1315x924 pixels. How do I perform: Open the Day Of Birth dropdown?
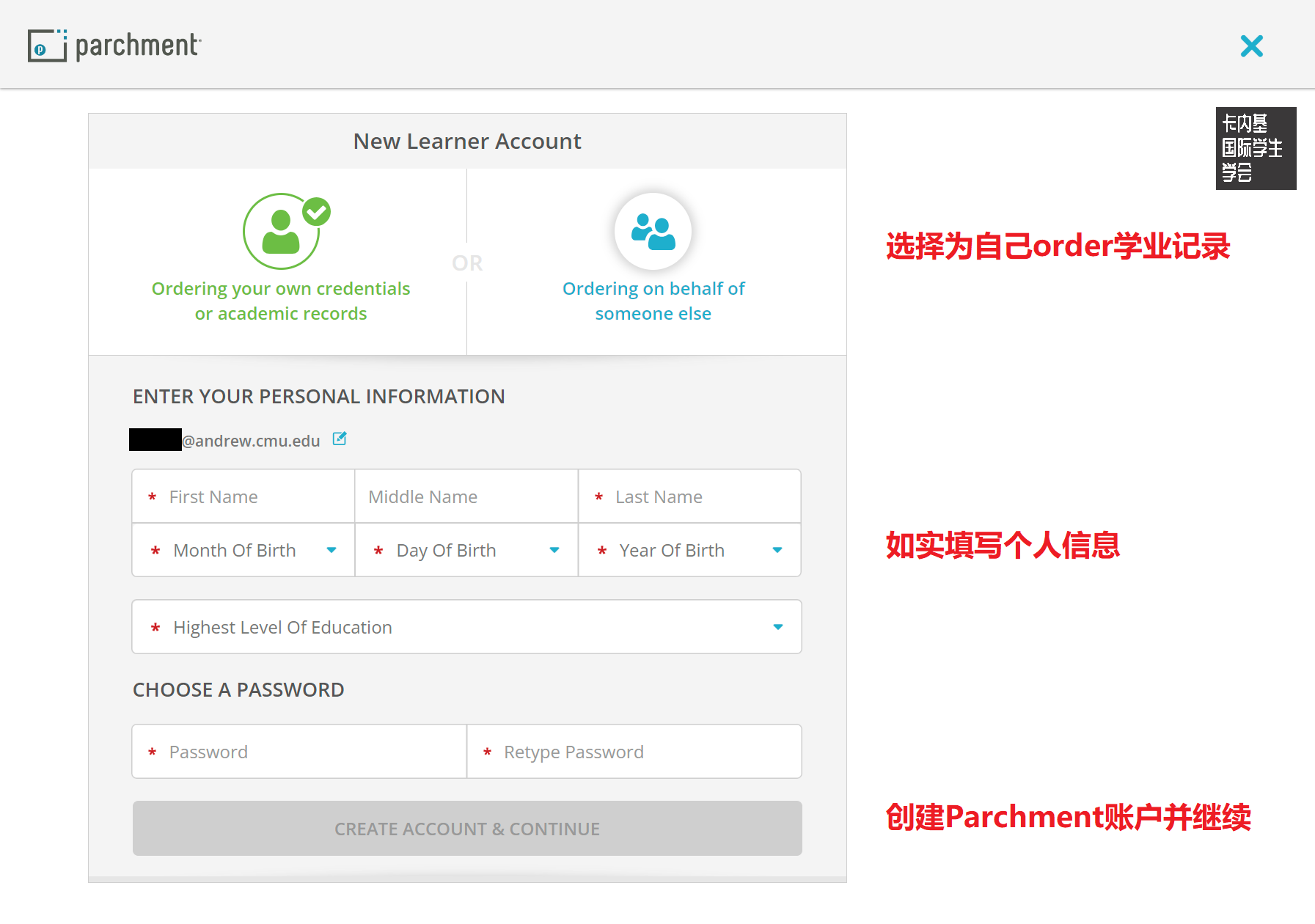click(x=466, y=550)
